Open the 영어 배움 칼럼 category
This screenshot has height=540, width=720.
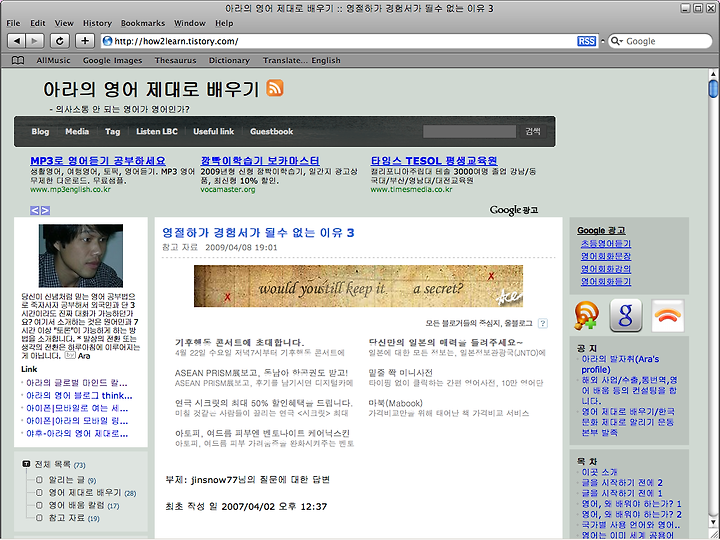click(x=77, y=506)
